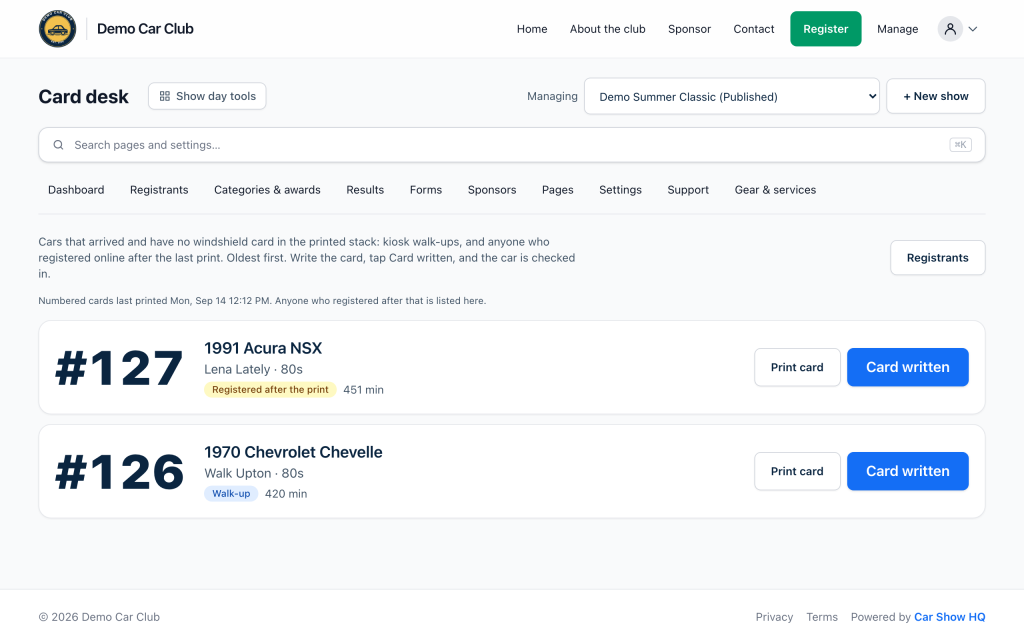
Task: Create a show with + New show
Action: pos(935,97)
